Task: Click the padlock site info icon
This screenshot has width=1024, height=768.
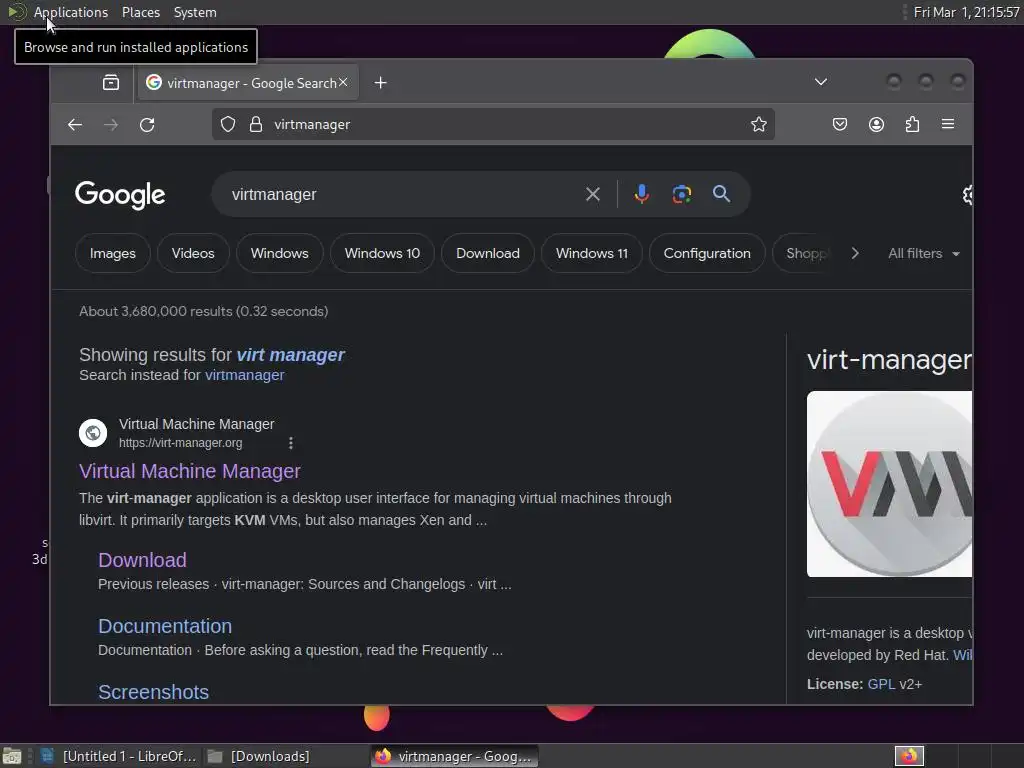Action: click(x=256, y=124)
